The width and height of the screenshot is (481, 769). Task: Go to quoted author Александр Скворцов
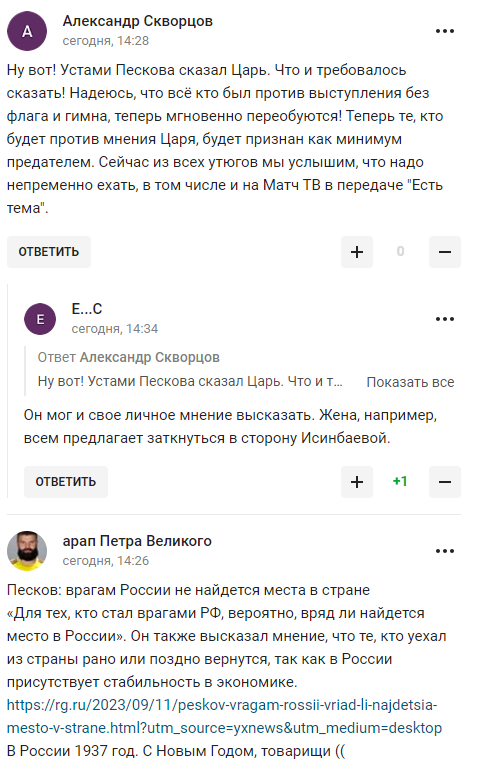(150, 358)
